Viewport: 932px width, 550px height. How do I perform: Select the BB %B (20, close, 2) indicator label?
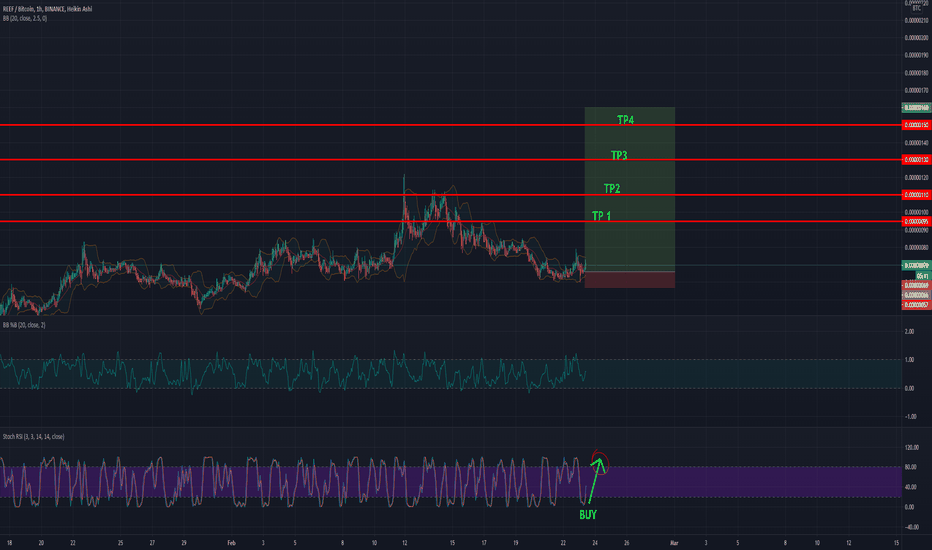click(24, 325)
